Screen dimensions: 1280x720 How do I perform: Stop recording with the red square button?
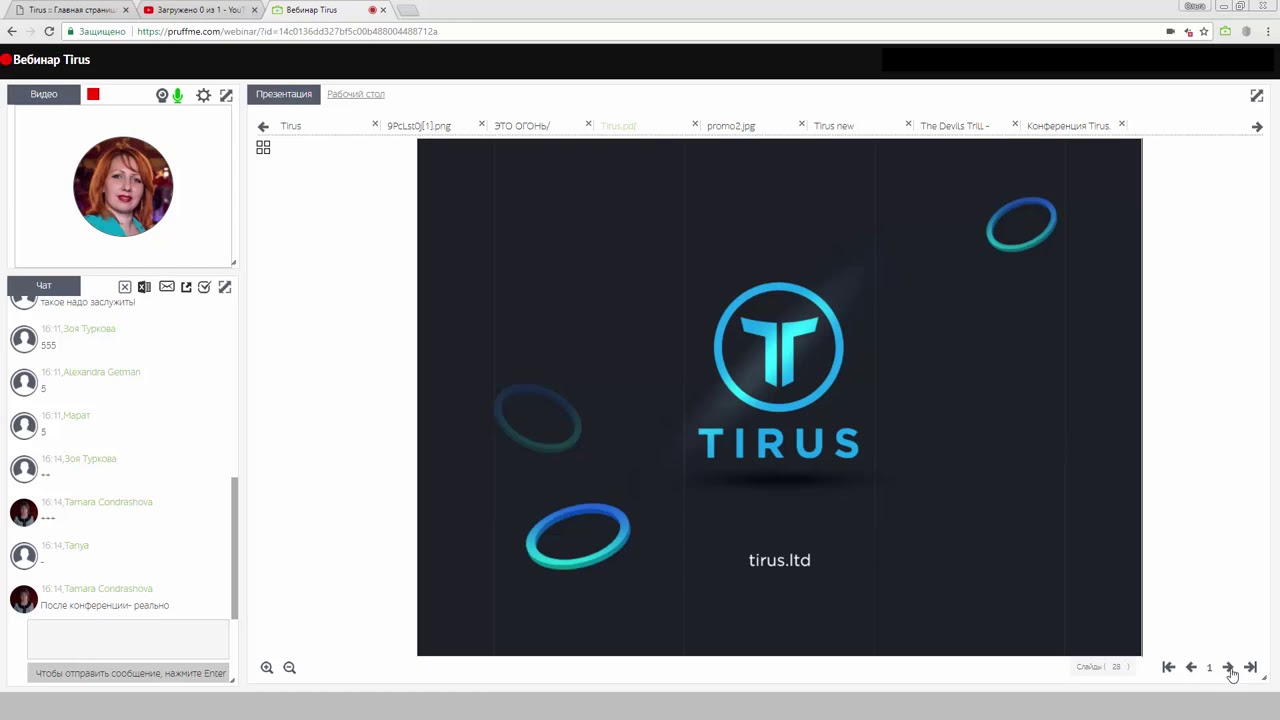point(93,94)
